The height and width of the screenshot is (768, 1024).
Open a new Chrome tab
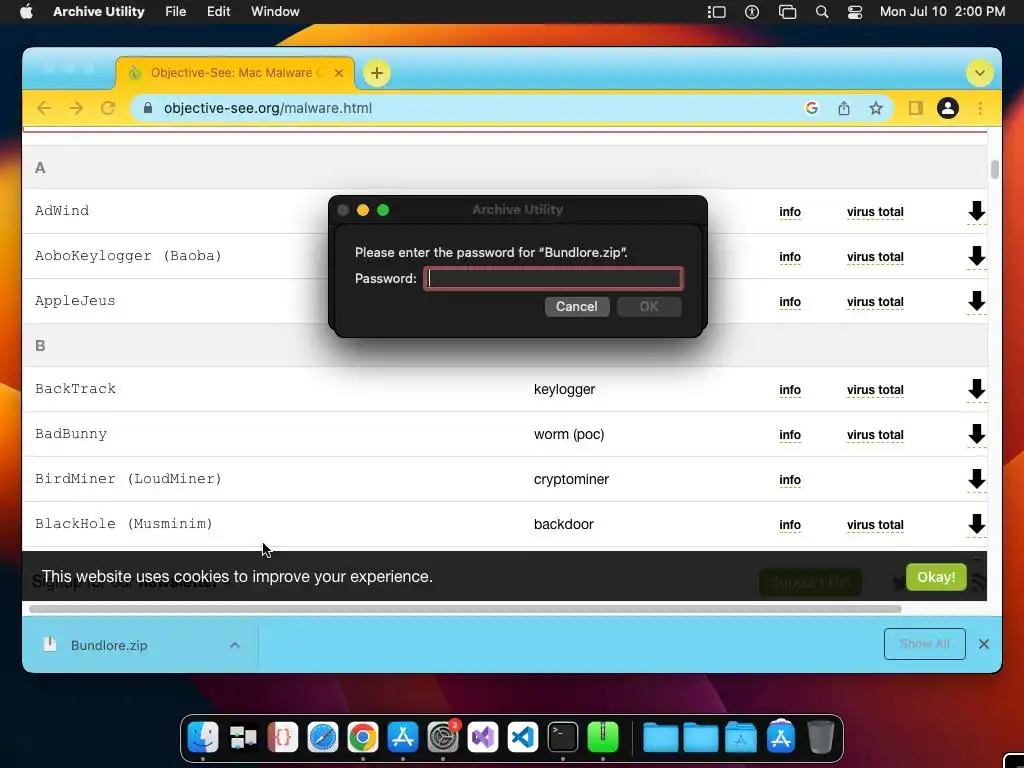(x=377, y=73)
